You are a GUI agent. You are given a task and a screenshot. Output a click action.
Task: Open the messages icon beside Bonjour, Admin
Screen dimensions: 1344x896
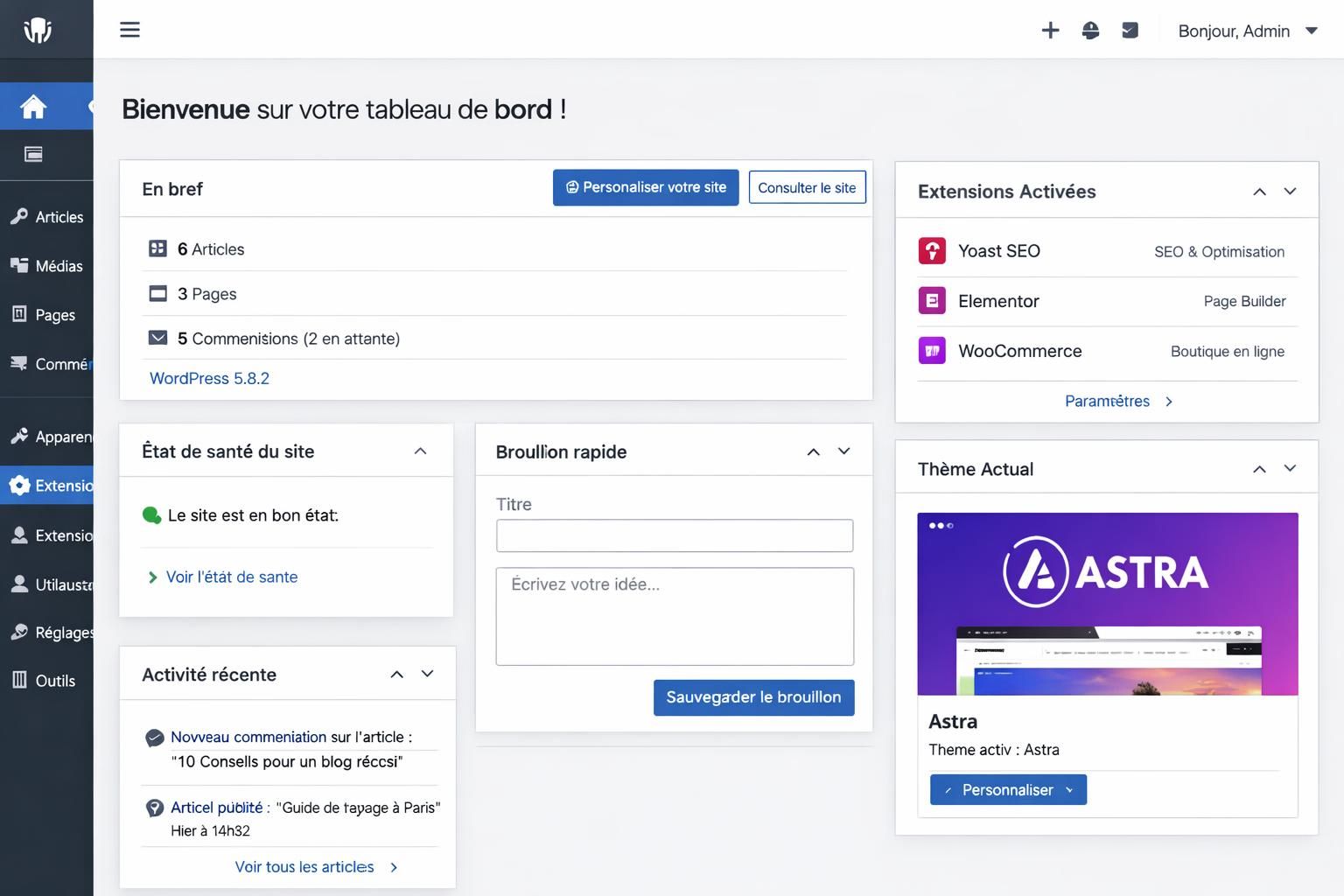1130,31
